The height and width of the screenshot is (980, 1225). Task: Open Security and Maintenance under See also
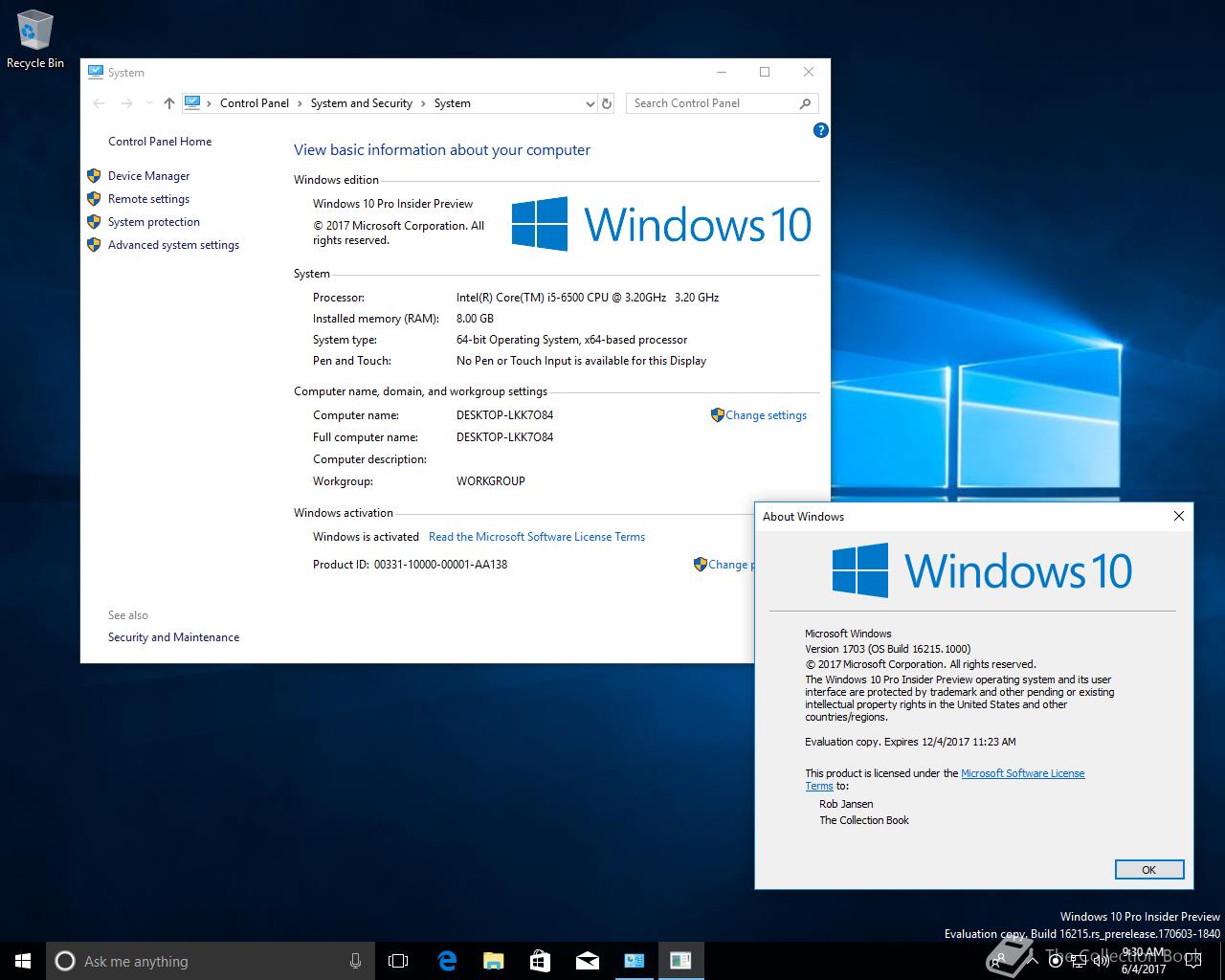pos(173,637)
